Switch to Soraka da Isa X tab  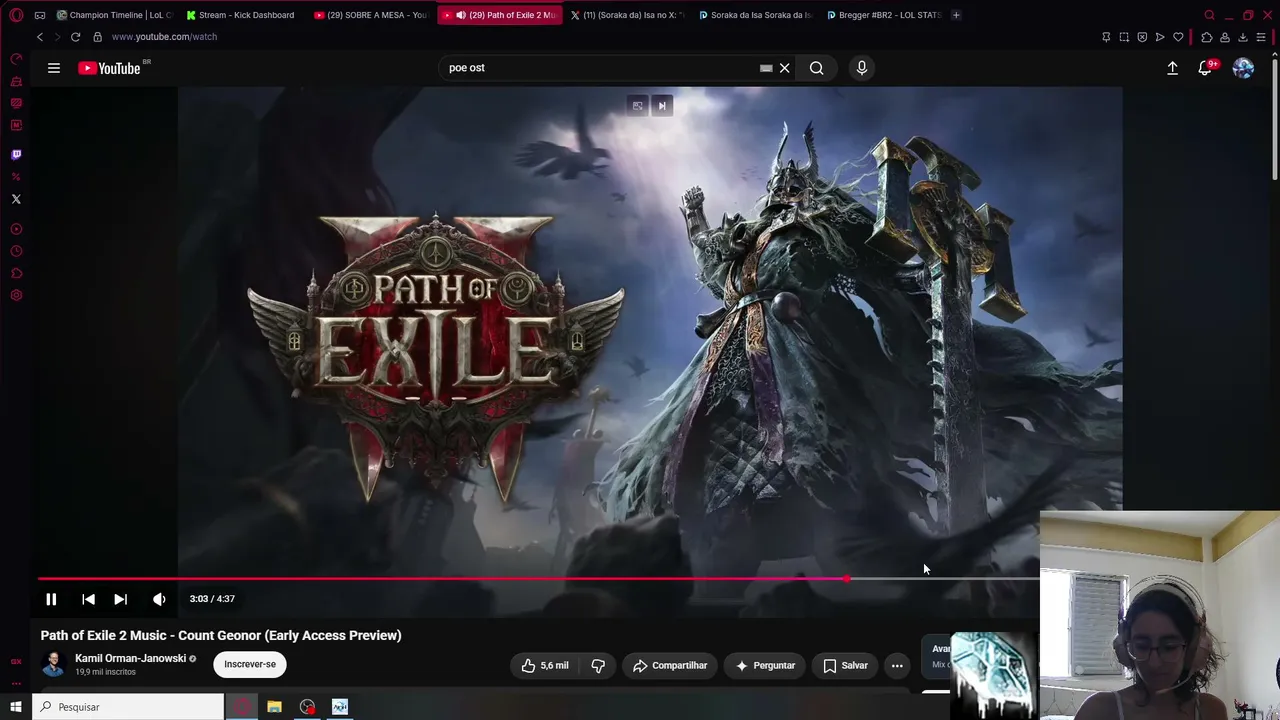tap(627, 15)
